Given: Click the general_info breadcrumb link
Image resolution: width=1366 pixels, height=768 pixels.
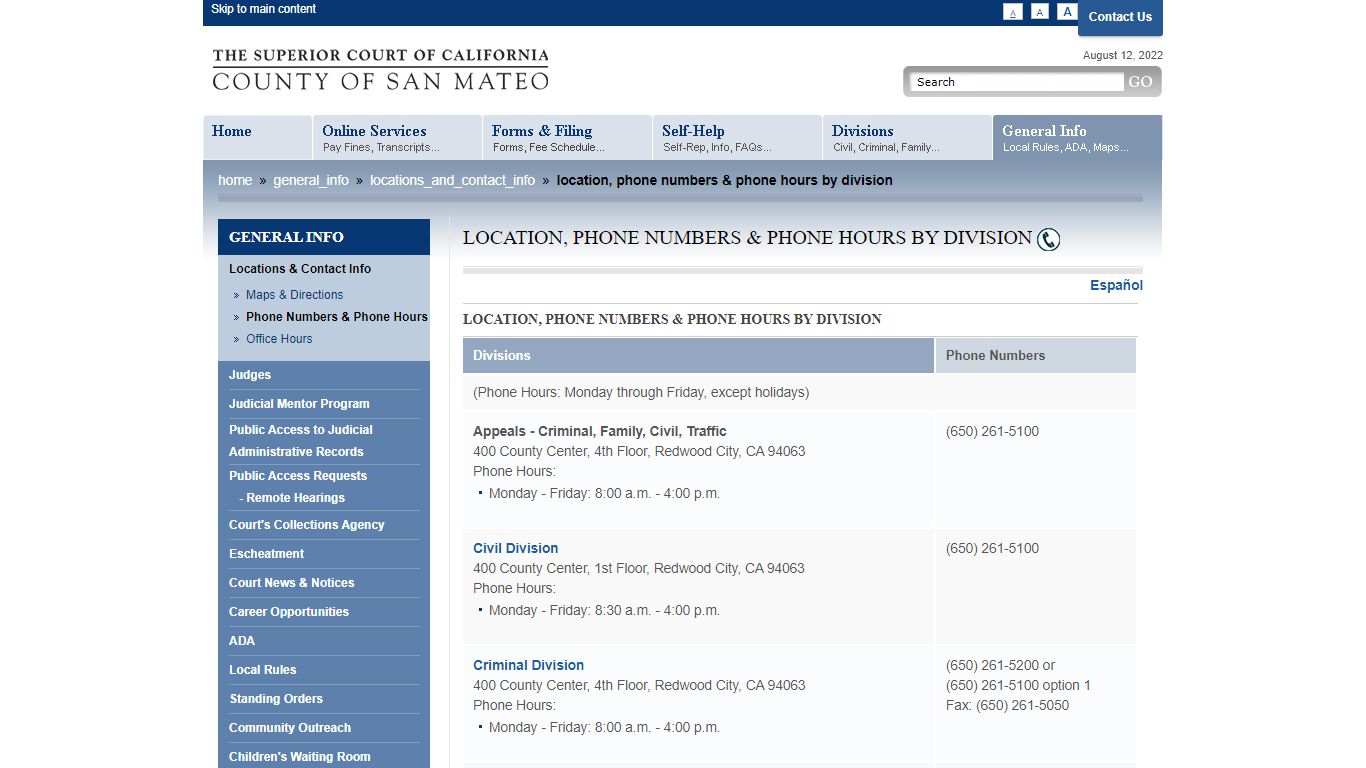Looking at the screenshot, I should [311, 180].
